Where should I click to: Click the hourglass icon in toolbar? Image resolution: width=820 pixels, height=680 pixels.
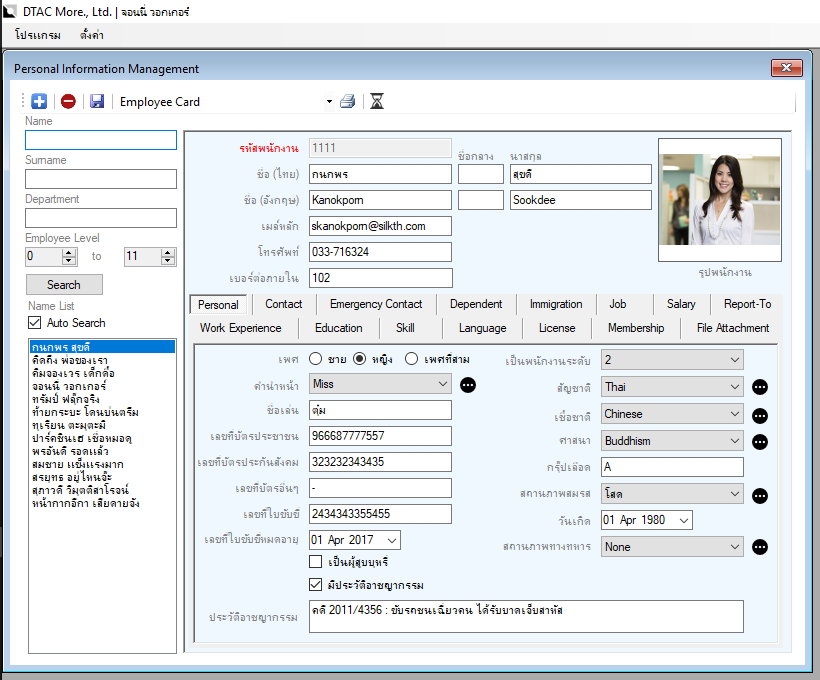376,101
